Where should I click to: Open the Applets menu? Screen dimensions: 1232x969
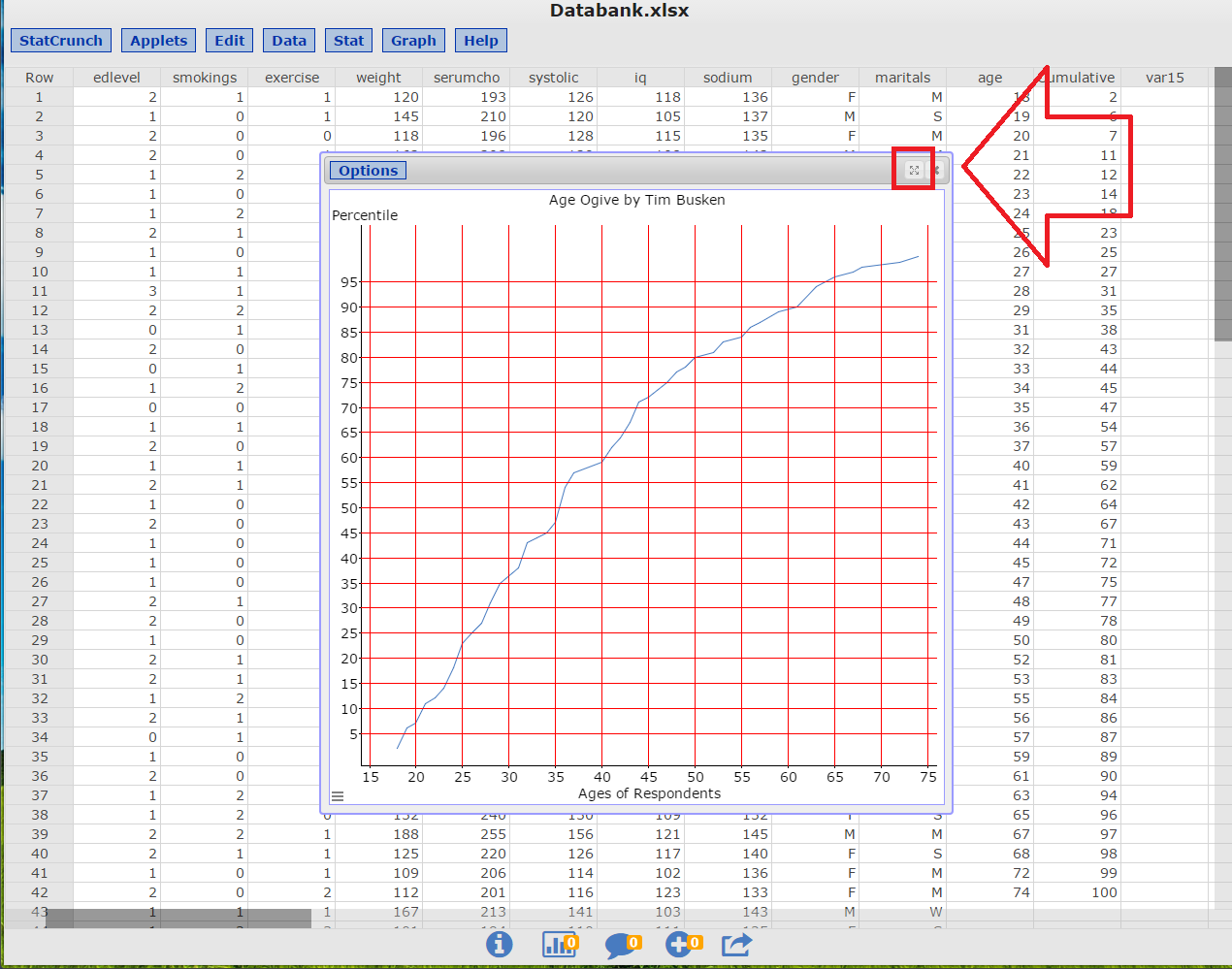pyautogui.click(x=159, y=41)
